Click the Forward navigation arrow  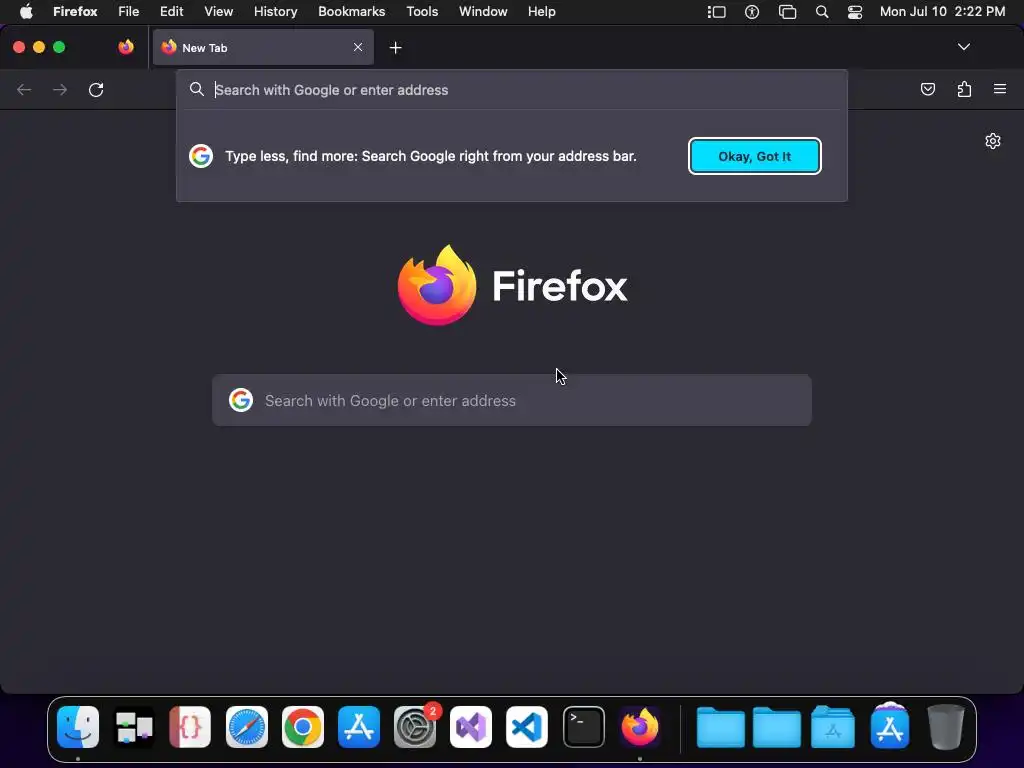point(60,89)
